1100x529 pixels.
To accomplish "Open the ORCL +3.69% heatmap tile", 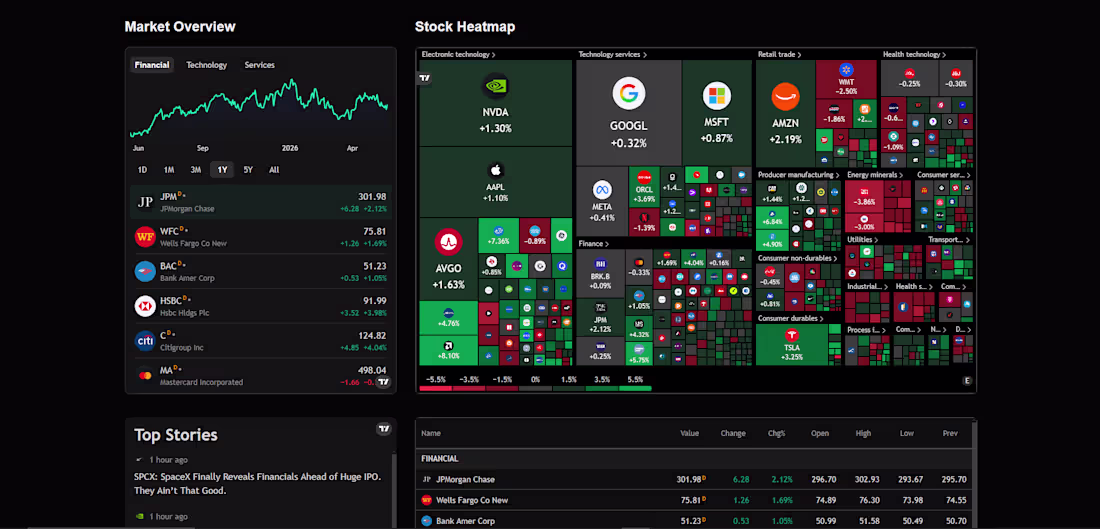I will click(644, 187).
